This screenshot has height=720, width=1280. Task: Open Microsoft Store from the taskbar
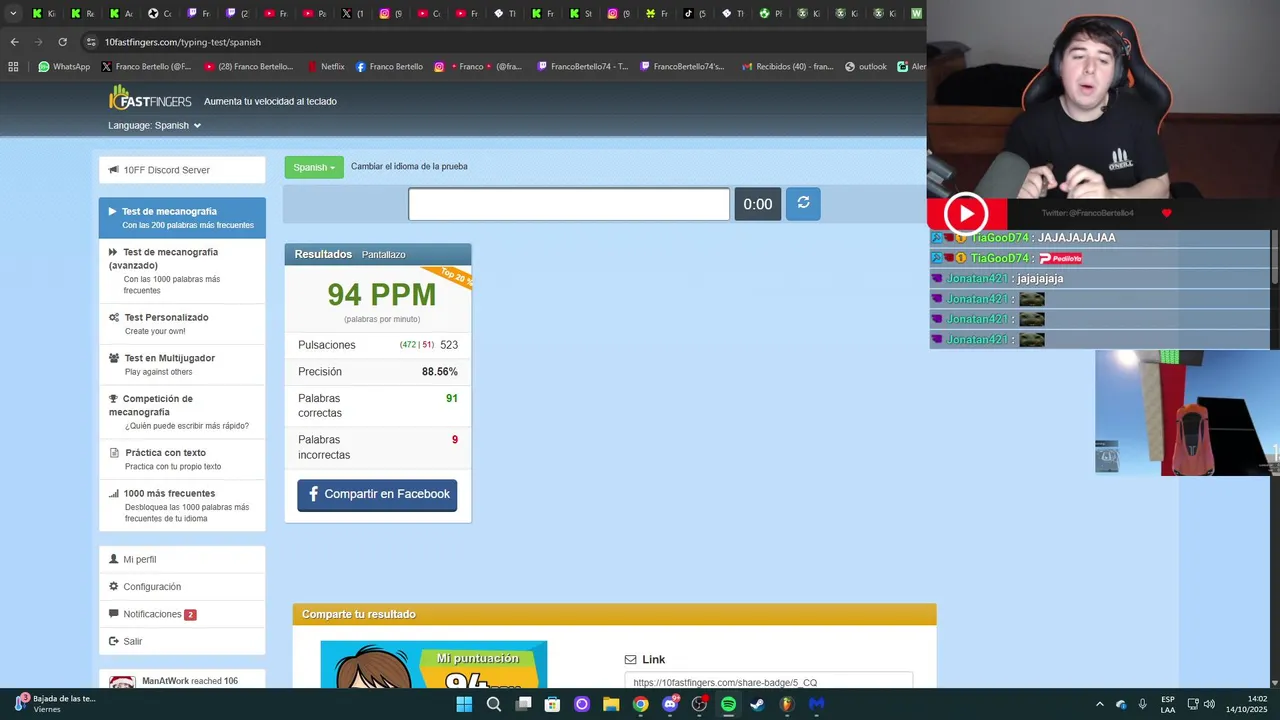click(552, 704)
